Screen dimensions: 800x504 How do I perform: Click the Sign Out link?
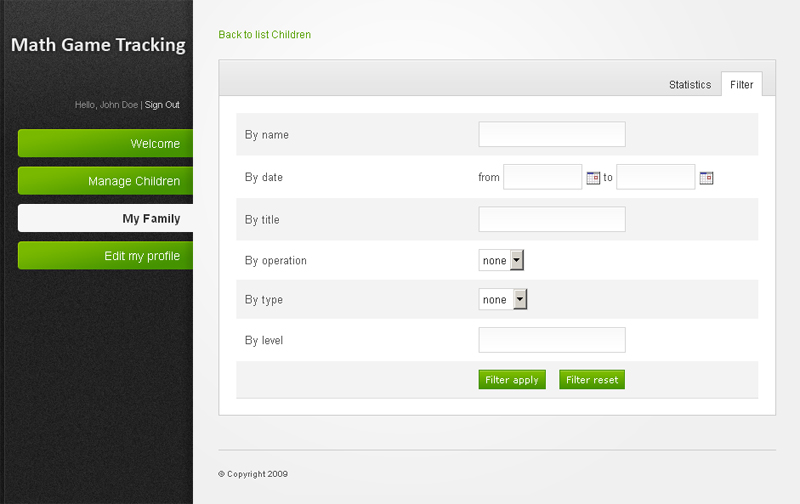[x=162, y=105]
